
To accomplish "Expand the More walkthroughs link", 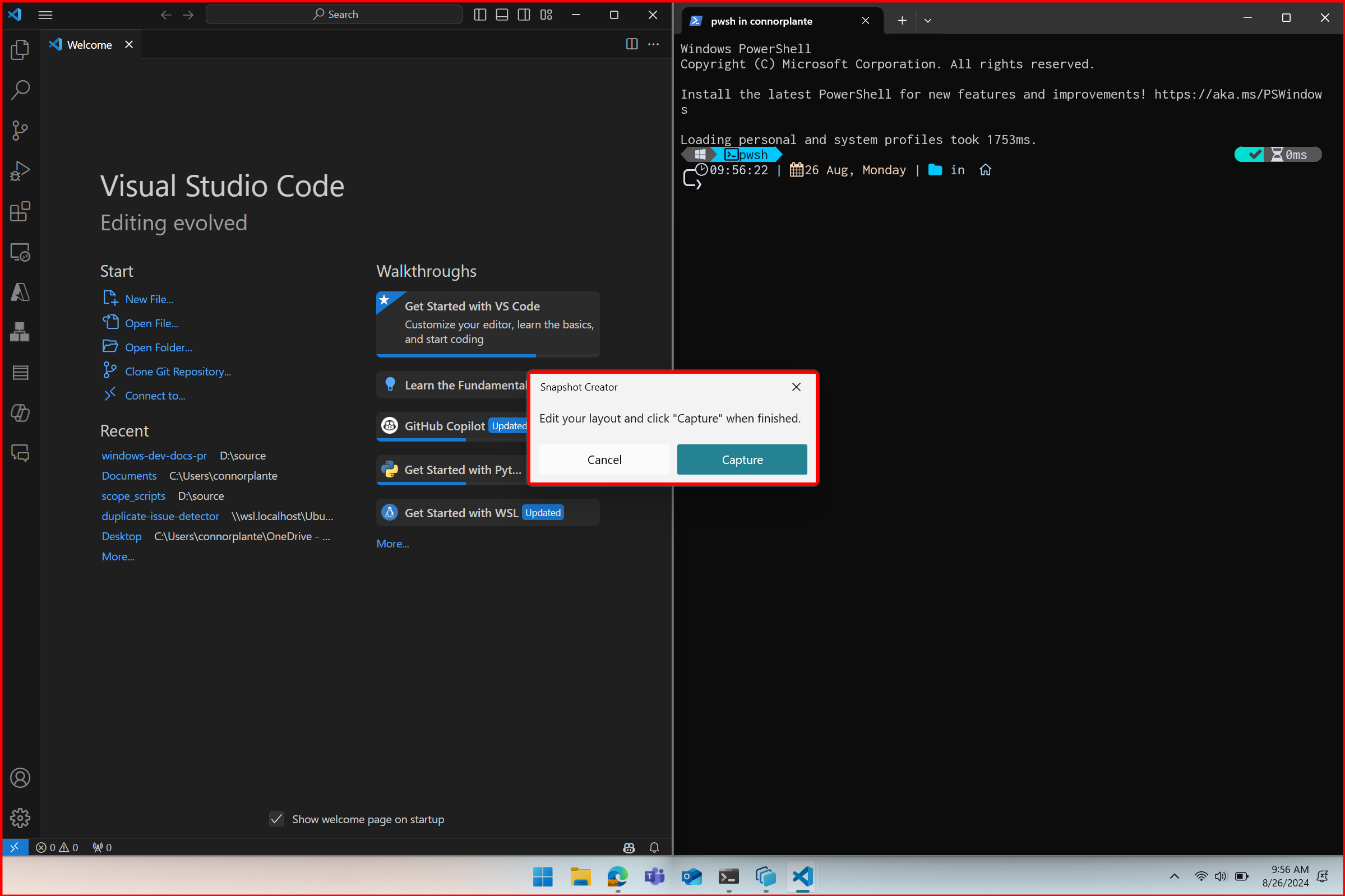I will point(392,543).
